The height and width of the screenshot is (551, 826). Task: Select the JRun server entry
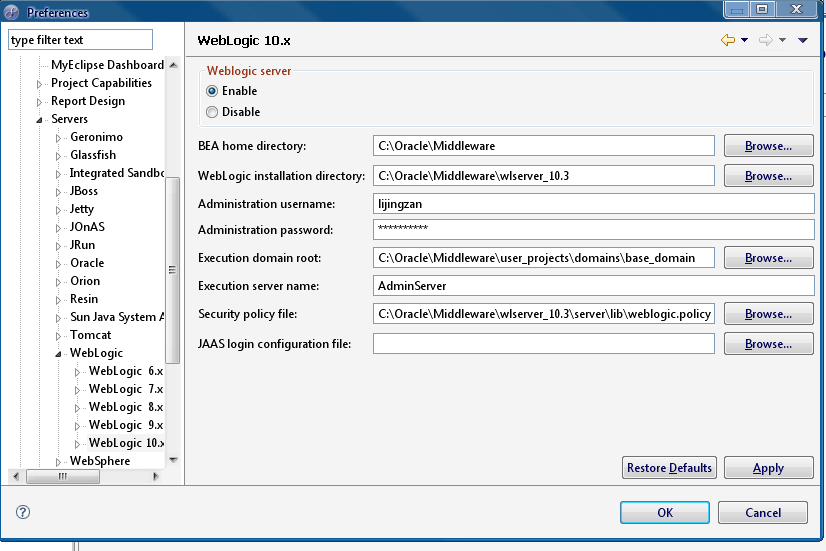tap(83, 245)
